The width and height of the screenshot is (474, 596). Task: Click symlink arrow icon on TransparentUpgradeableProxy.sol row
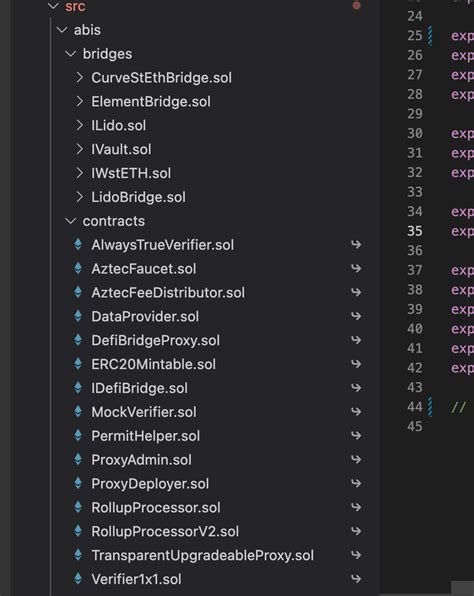[356, 555]
